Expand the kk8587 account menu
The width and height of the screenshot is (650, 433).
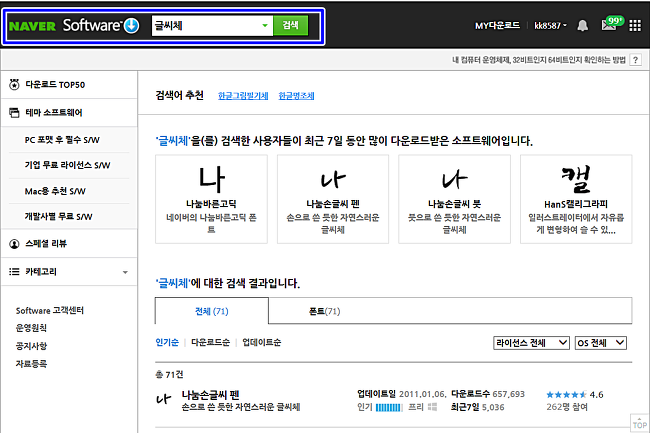click(551, 26)
